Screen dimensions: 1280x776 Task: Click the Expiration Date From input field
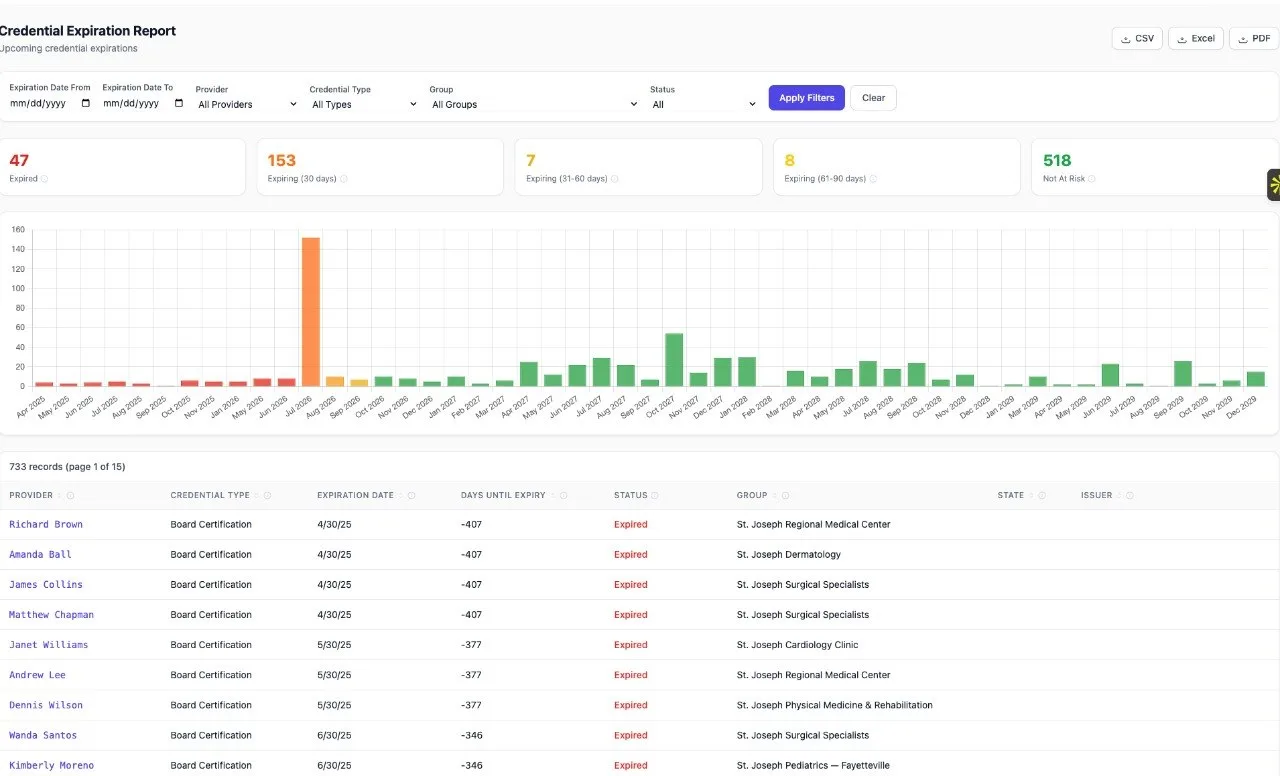50,103
